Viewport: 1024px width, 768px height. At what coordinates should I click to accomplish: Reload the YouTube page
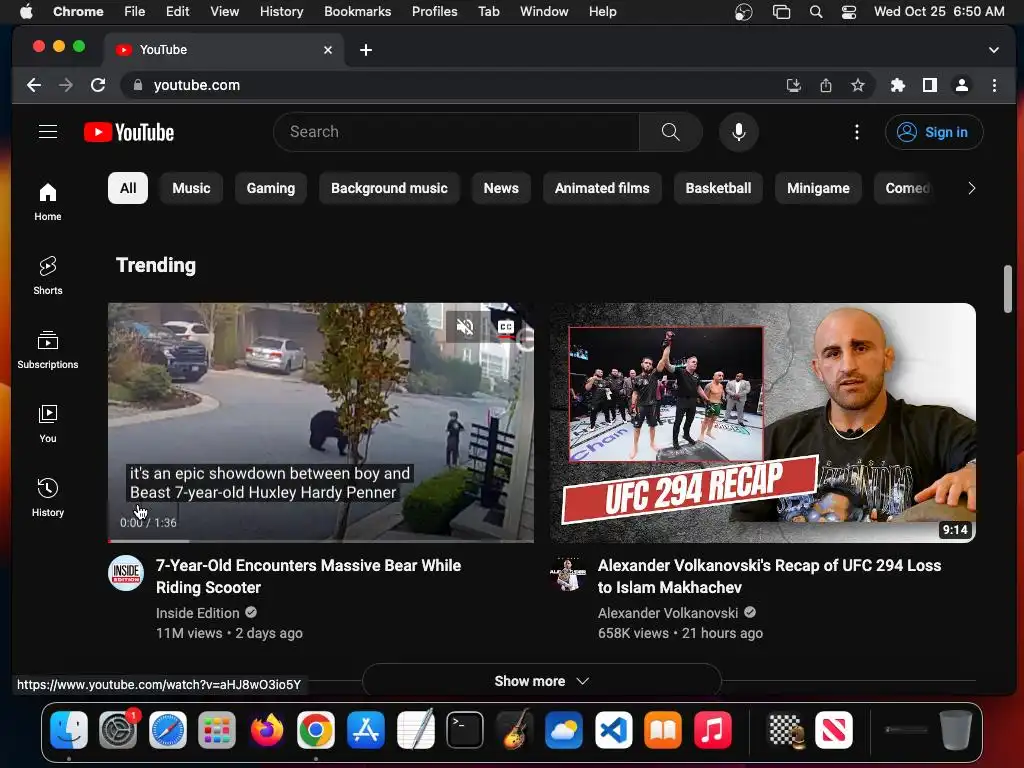point(98,85)
